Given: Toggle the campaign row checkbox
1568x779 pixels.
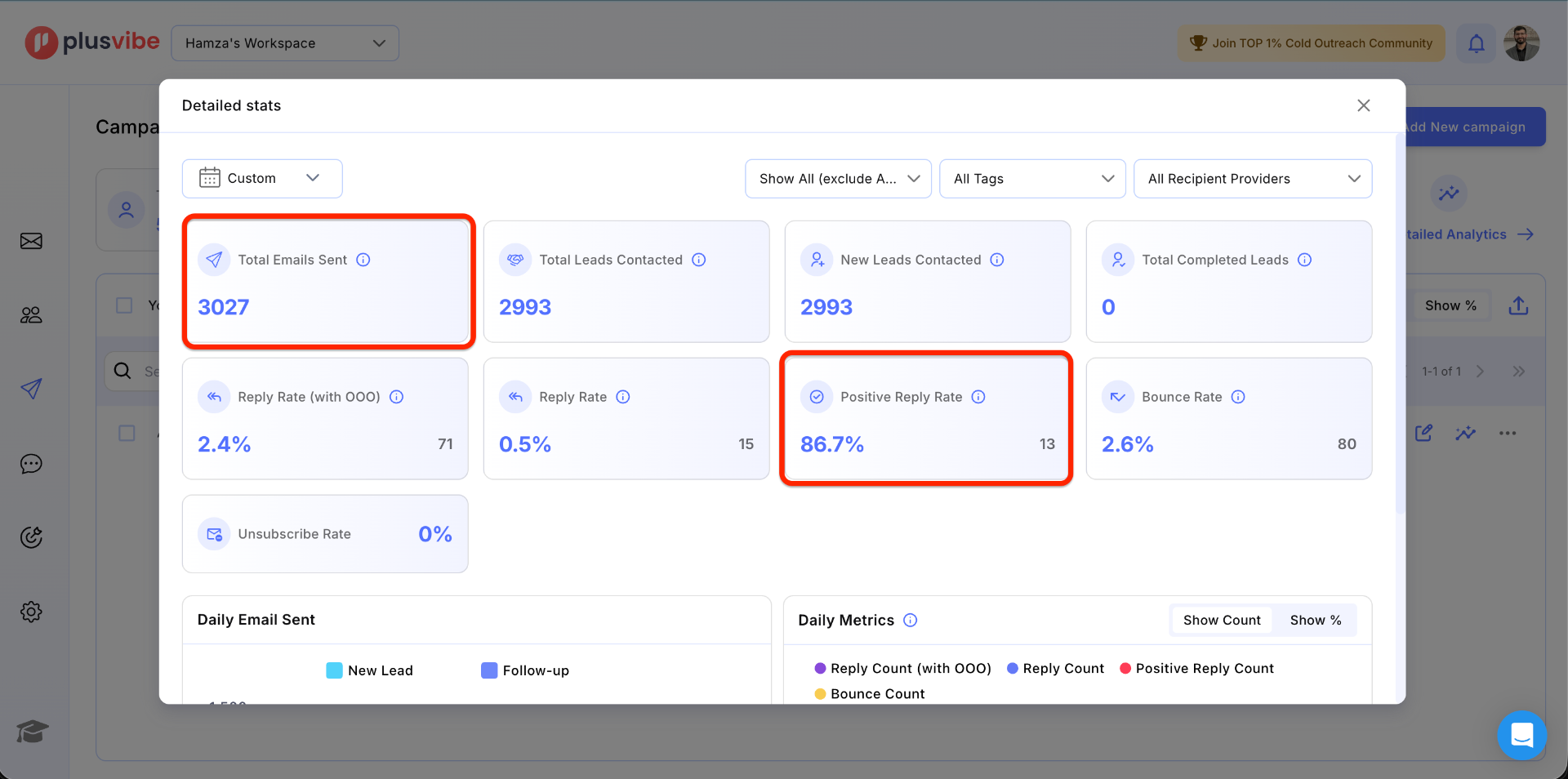Looking at the screenshot, I should tap(127, 433).
